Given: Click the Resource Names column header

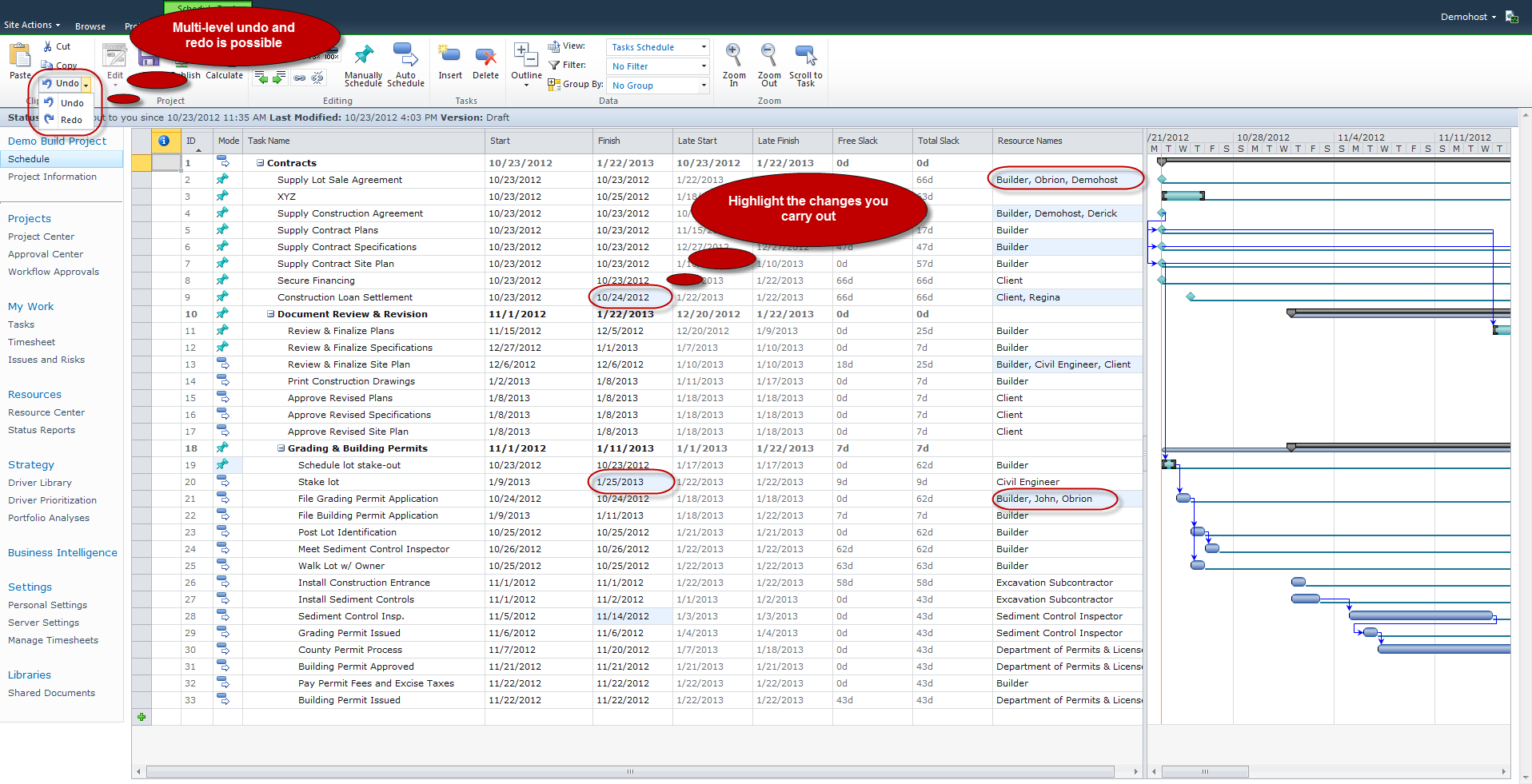Looking at the screenshot, I should (1067, 141).
